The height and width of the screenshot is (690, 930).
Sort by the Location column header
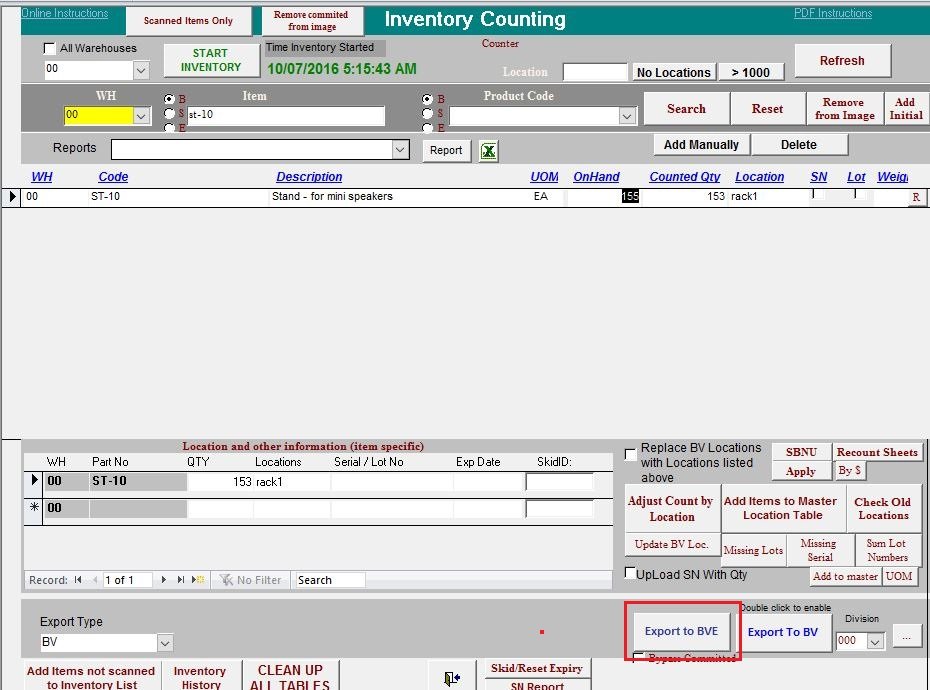759,177
